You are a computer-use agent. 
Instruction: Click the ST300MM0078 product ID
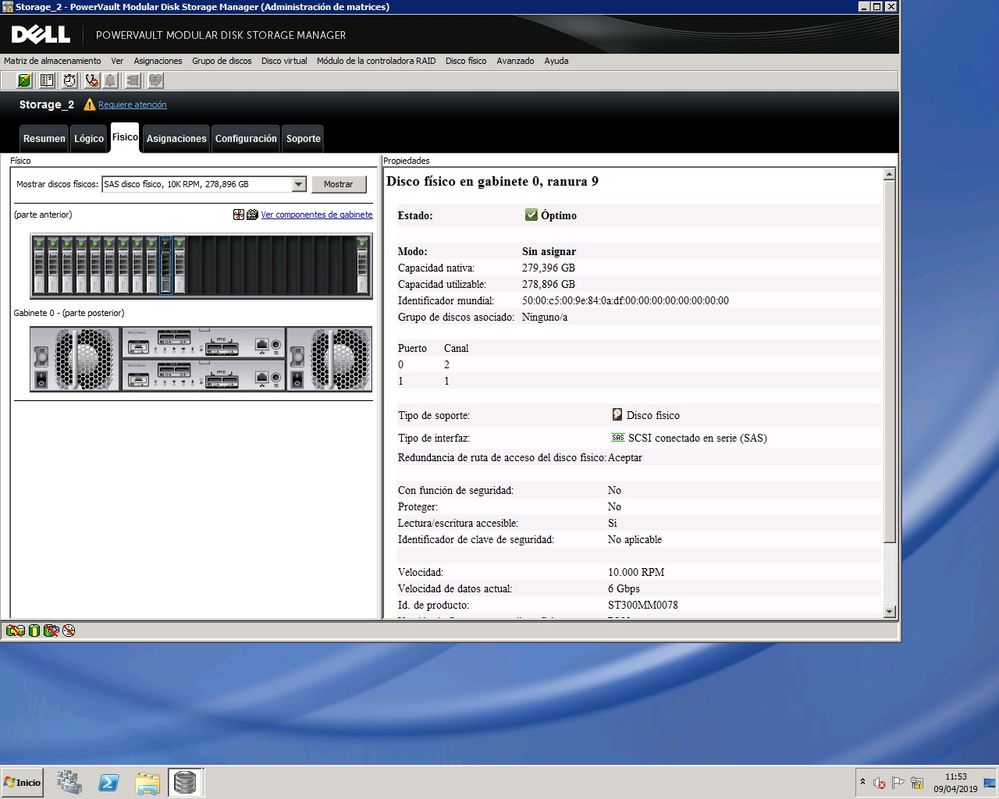pos(643,605)
